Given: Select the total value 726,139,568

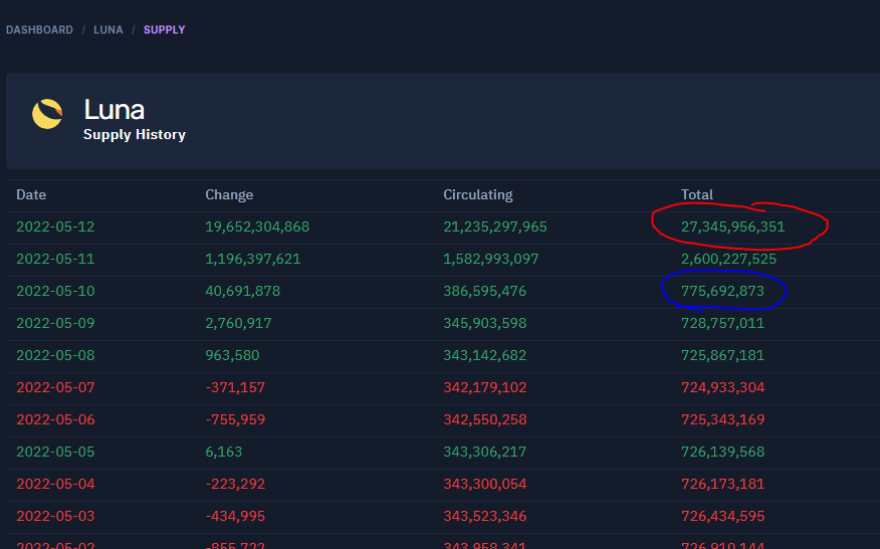Looking at the screenshot, I should [x=722, y=452].
